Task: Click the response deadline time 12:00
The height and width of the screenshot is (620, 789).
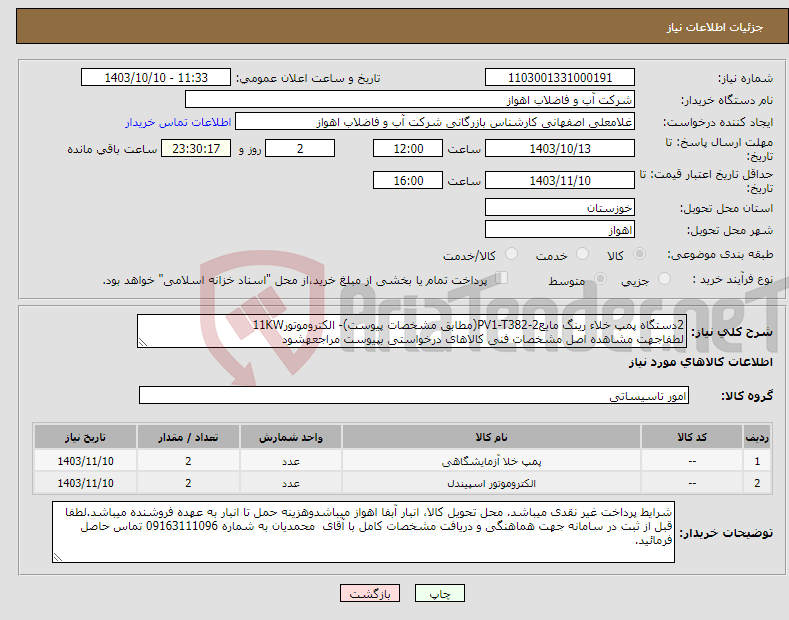Action: [x=408, y=148]
